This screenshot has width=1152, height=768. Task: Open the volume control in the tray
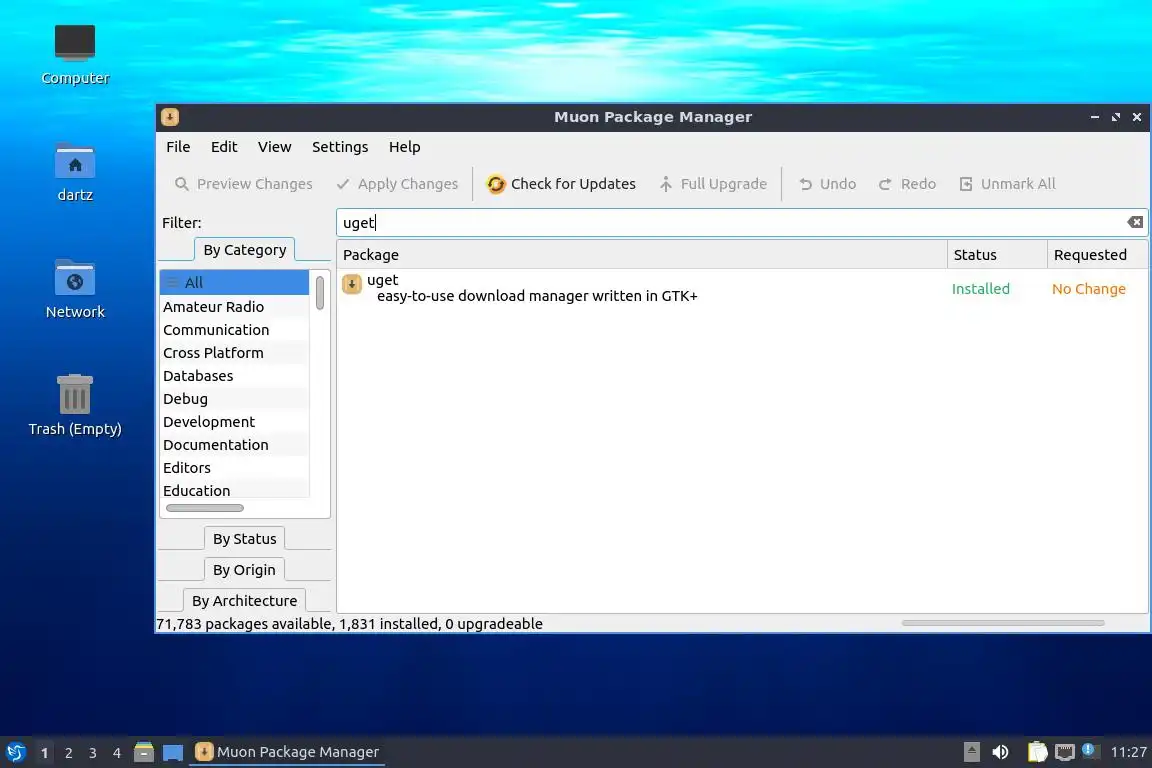(x=1000, y=752)
